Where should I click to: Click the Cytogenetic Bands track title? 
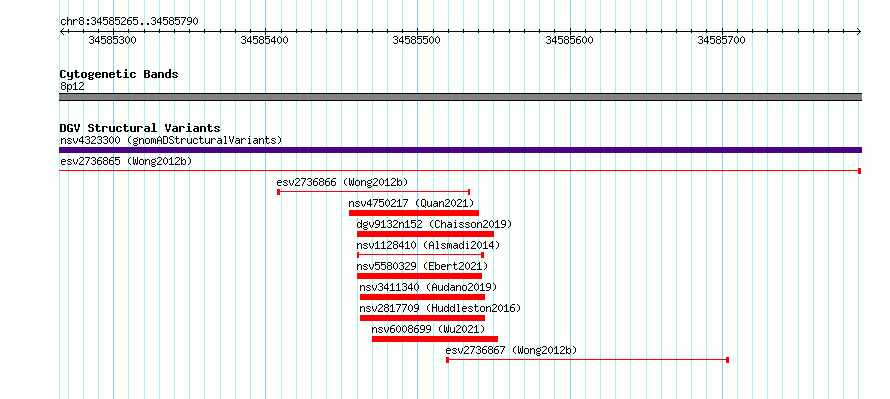tap(119, 74)
